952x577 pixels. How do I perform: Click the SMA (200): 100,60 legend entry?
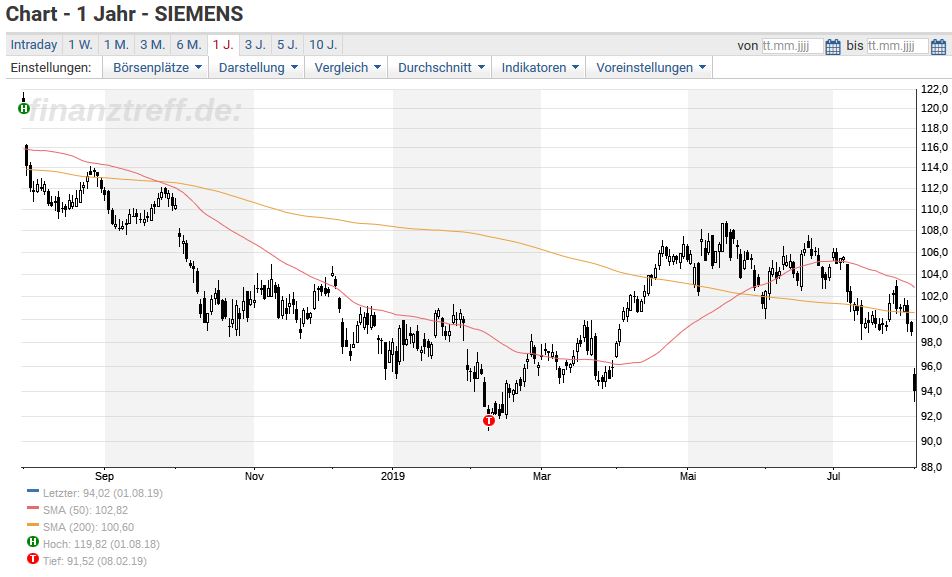tap(88, 527)
